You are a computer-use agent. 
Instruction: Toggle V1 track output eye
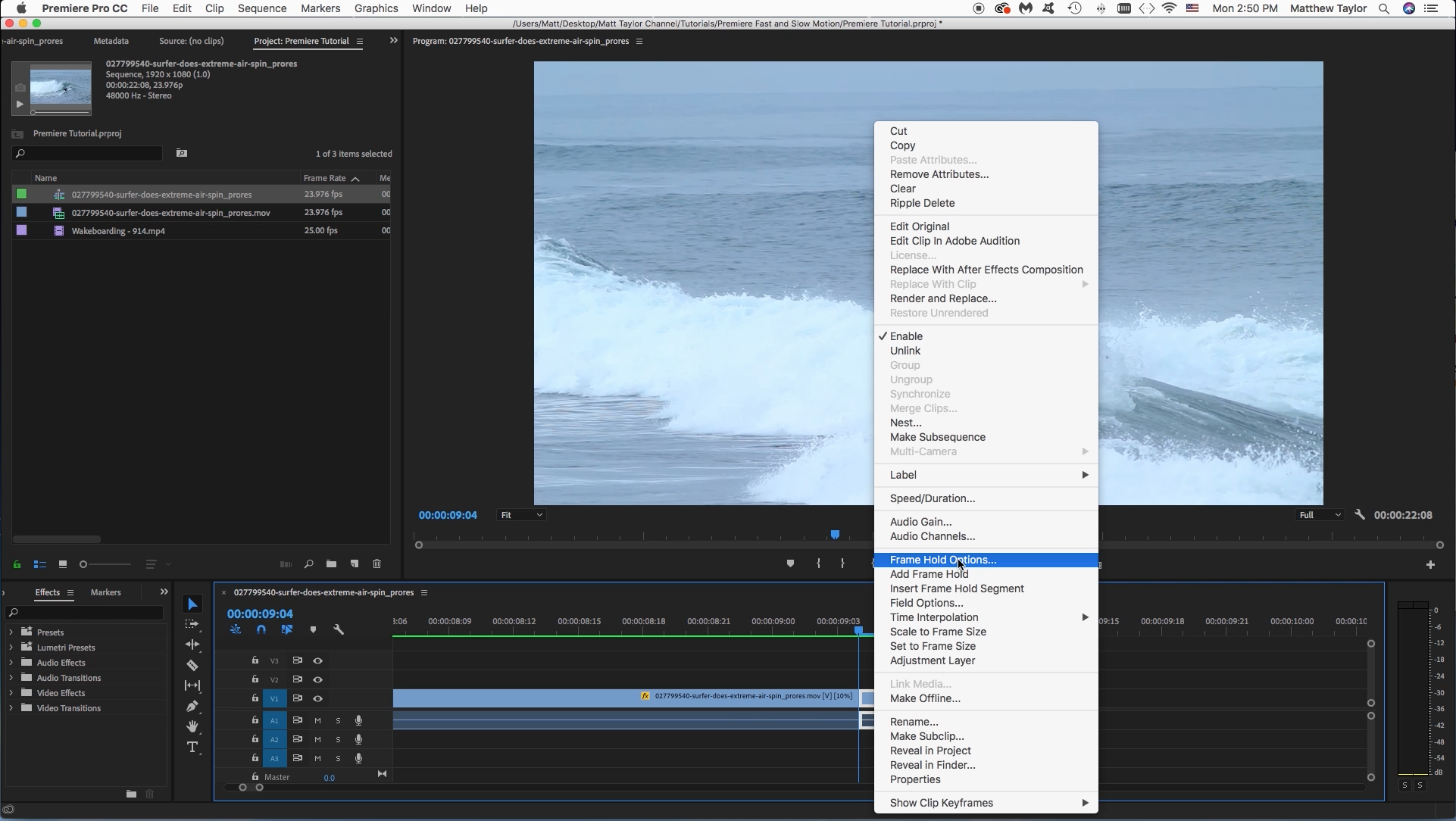point(318,699)
